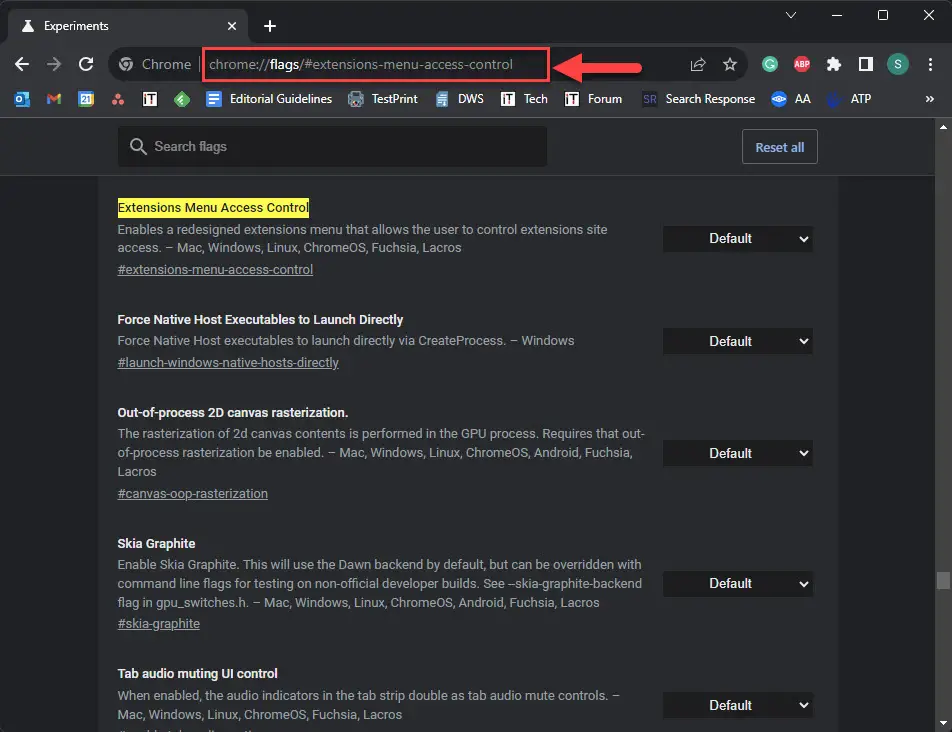Open the Gmail bookmark icon
The width and height of the screenshot is (952, 732).
tap(54, 99)
